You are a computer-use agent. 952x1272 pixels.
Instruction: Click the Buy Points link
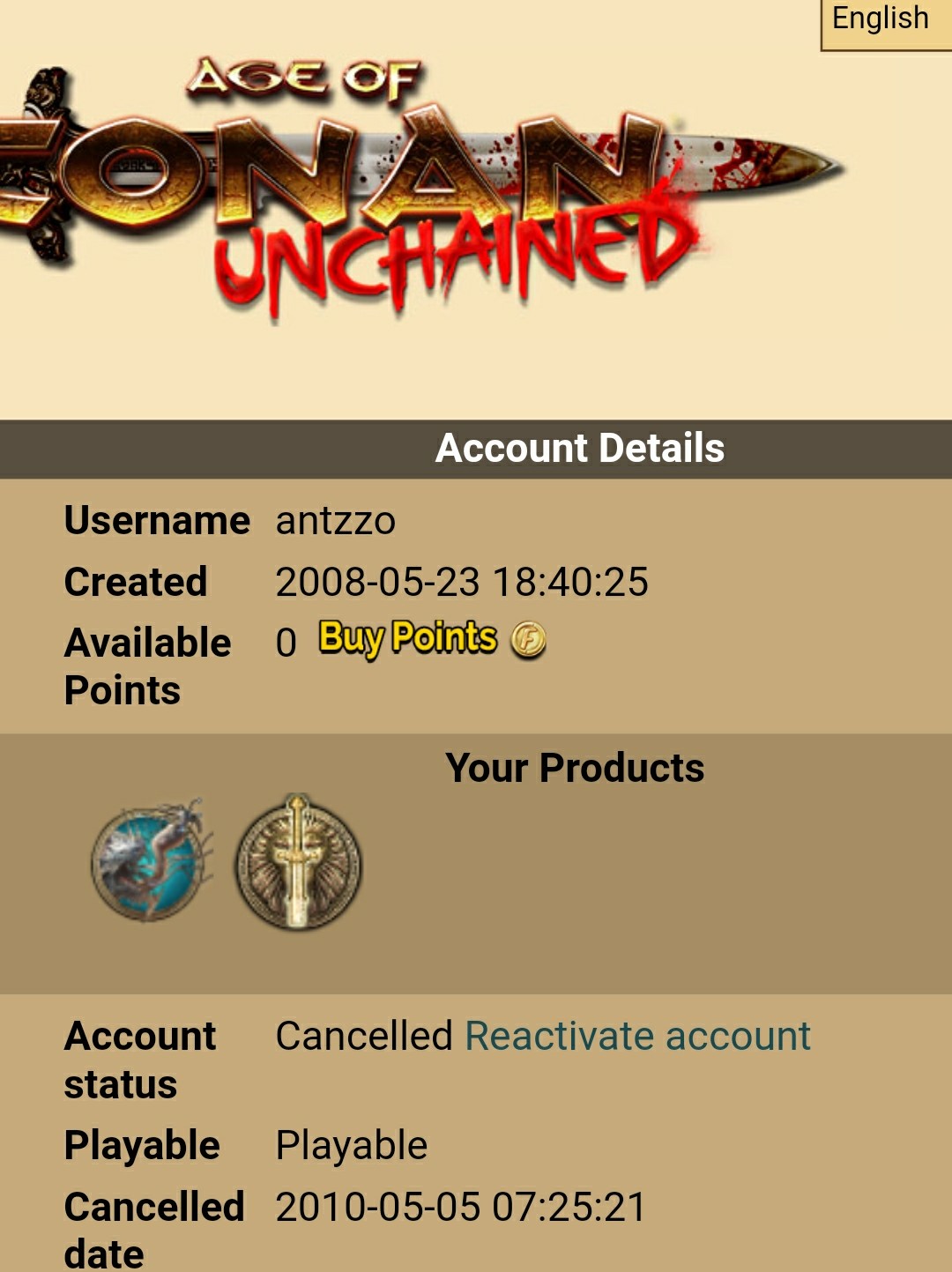[407, 638]
